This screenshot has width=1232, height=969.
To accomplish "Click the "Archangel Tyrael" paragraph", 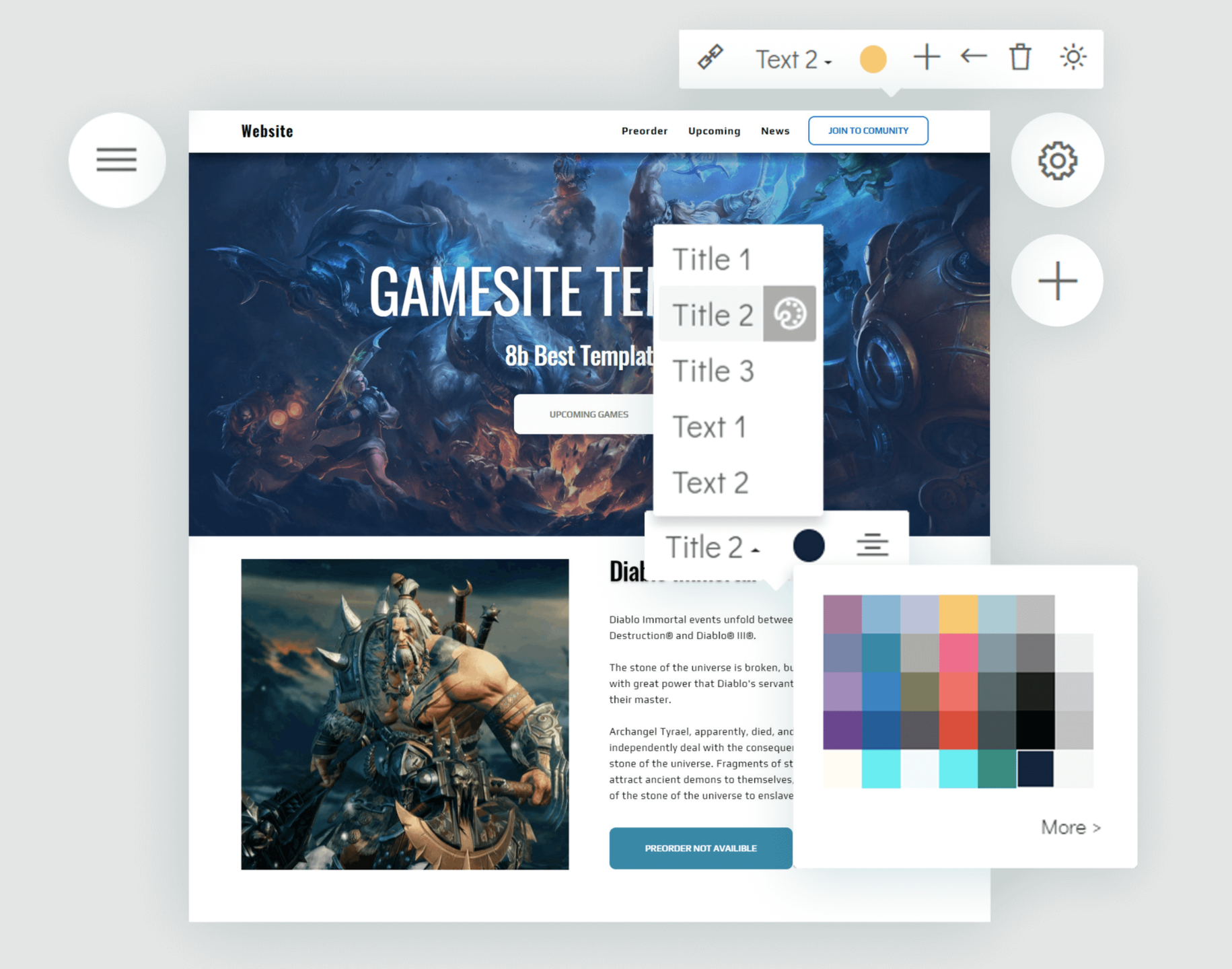I will pyautogui.click(x=701, y=763).
